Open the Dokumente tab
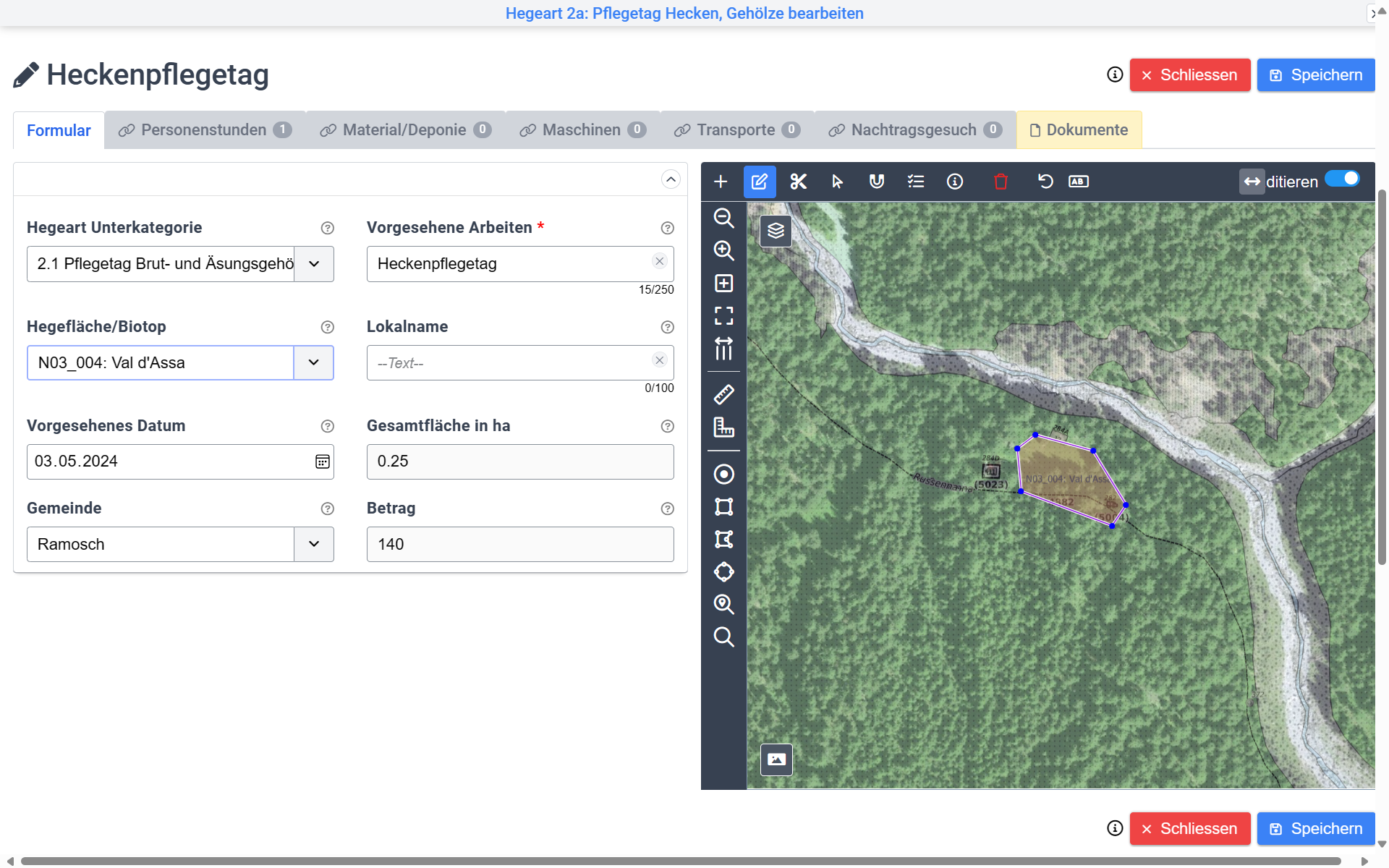The image size is (1389, 868). coord(1079,130)
